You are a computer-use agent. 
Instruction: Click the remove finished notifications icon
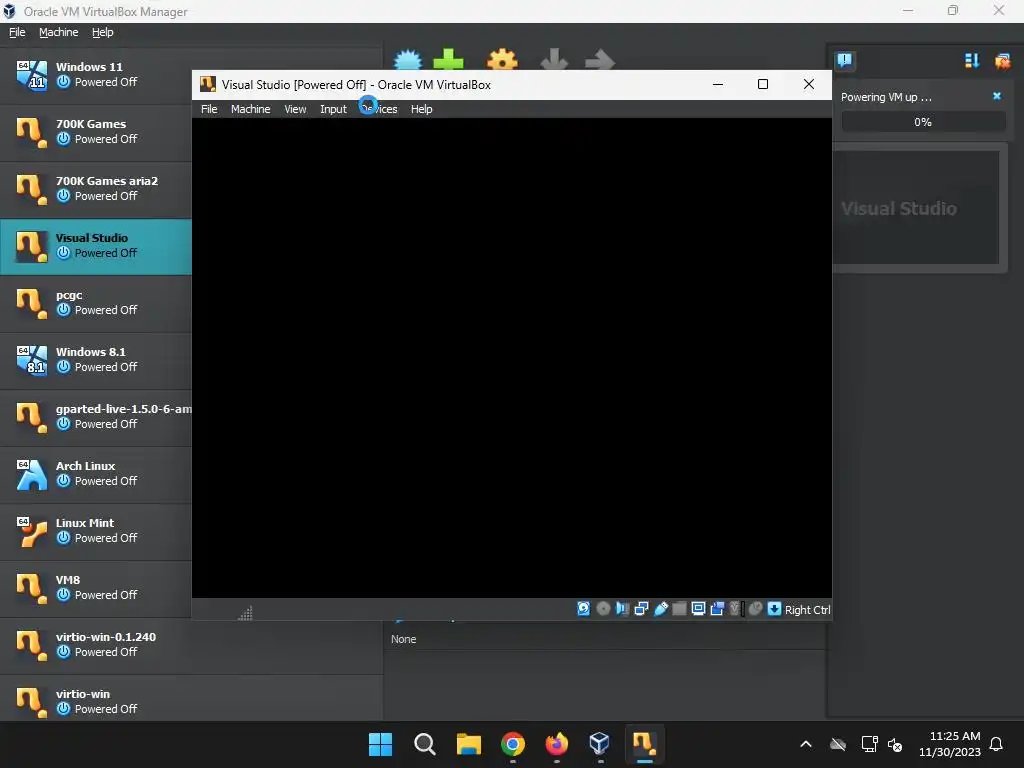[1002, 61]
